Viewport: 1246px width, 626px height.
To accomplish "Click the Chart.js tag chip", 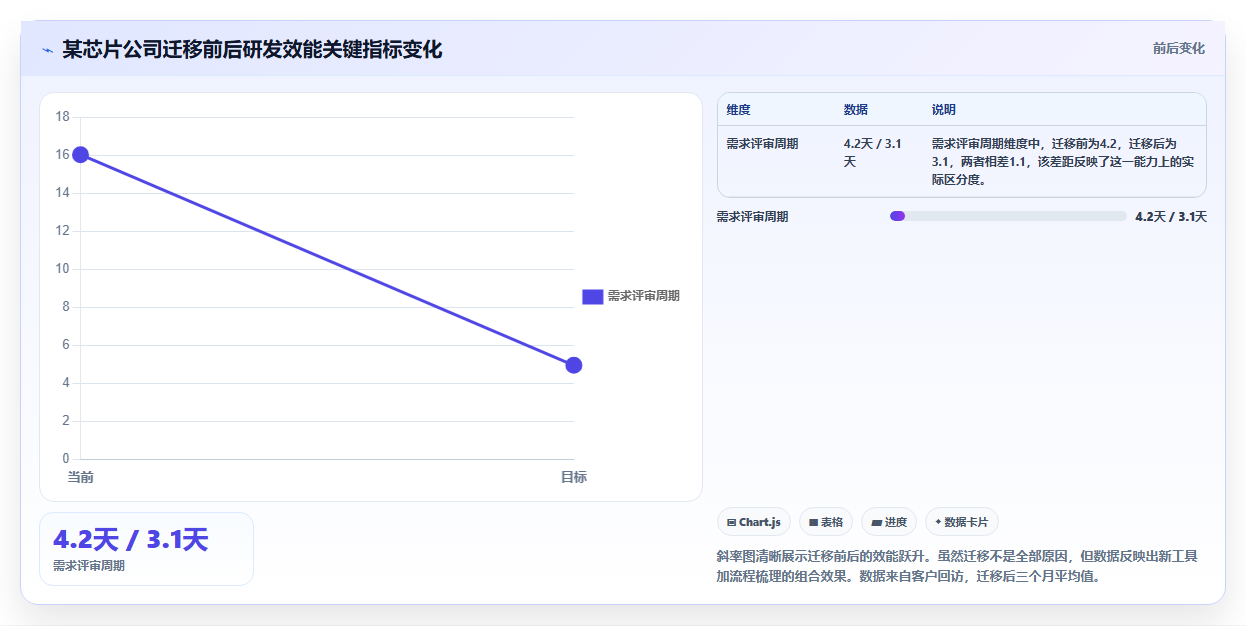I will click(754, 522).
